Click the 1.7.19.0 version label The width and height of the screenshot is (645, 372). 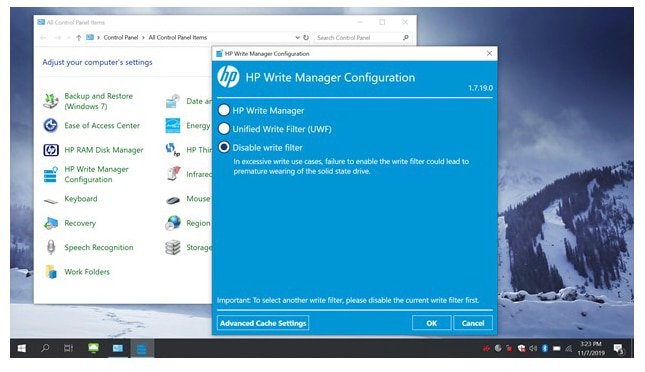click(480, 88)
